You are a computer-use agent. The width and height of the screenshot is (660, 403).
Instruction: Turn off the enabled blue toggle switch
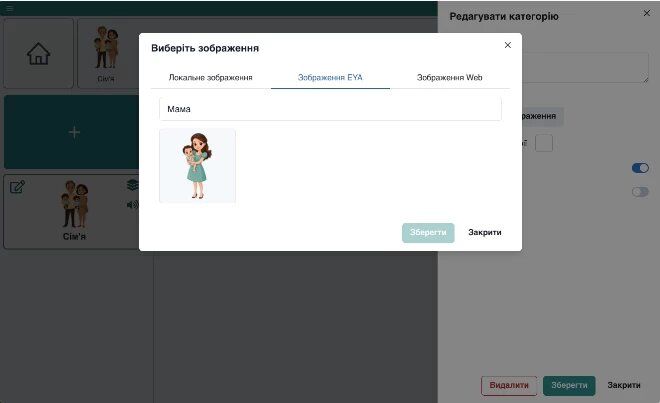(x=640, y=168)
